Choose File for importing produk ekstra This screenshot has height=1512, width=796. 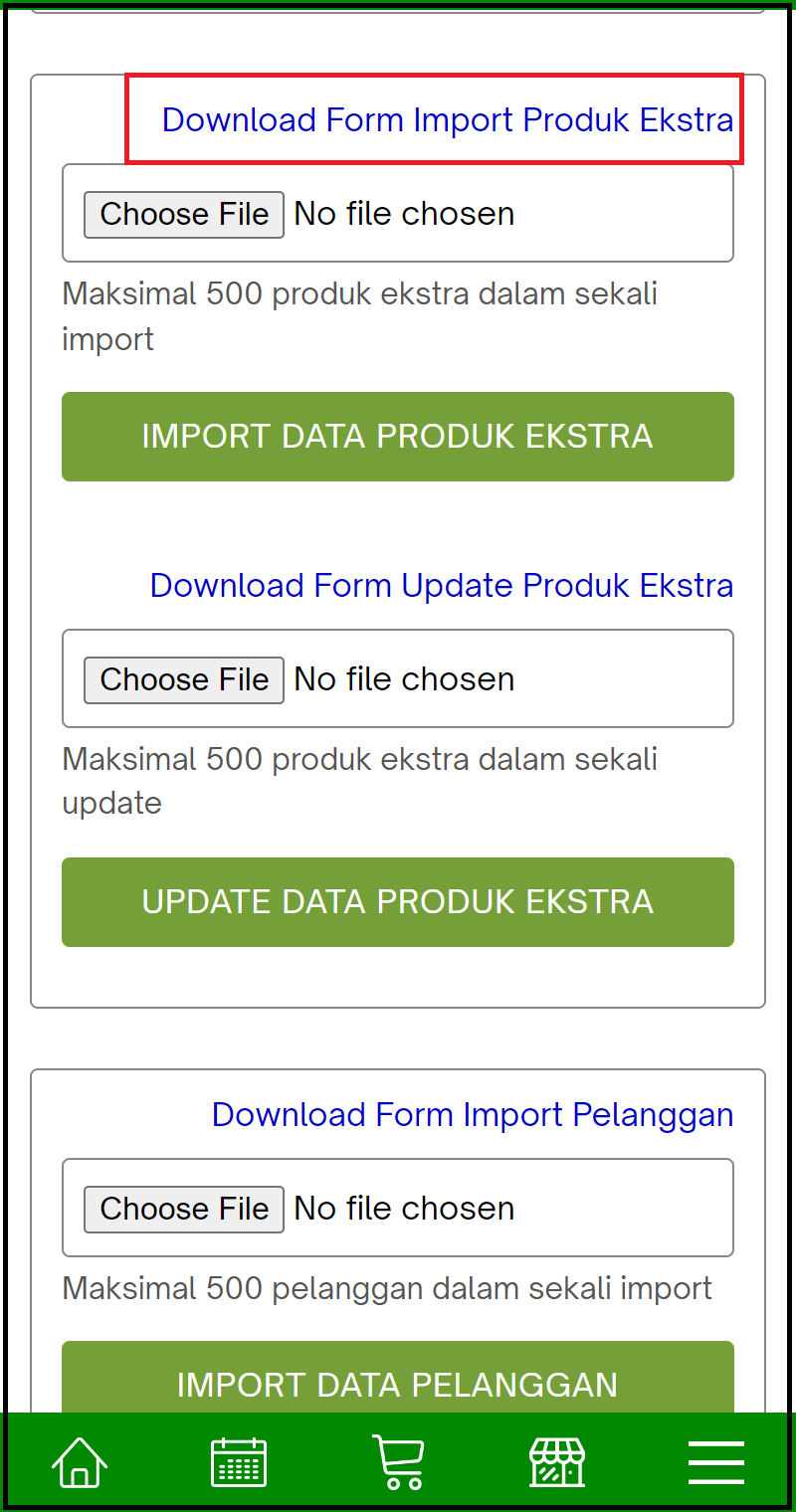click(183, 213)
